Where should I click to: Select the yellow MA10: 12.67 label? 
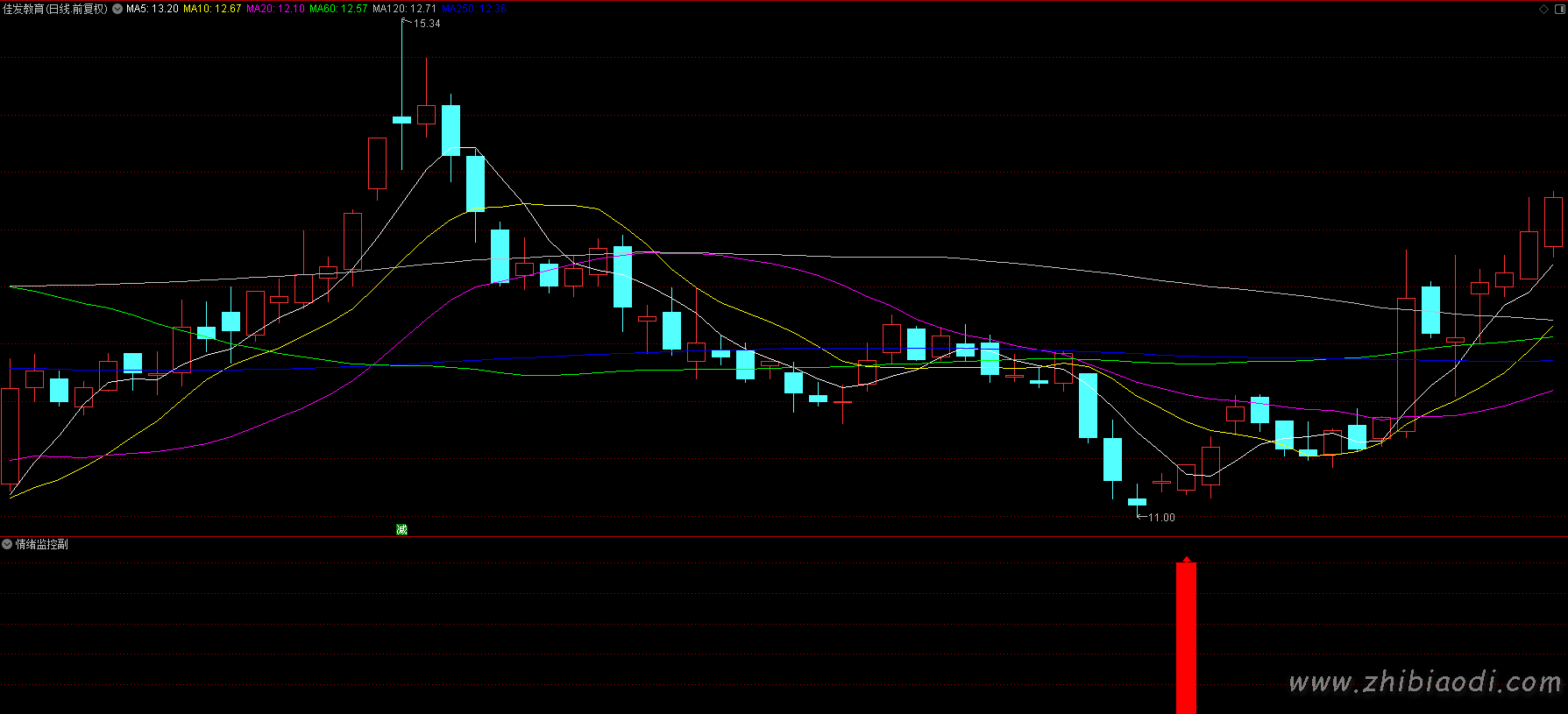tap(212, 9)
